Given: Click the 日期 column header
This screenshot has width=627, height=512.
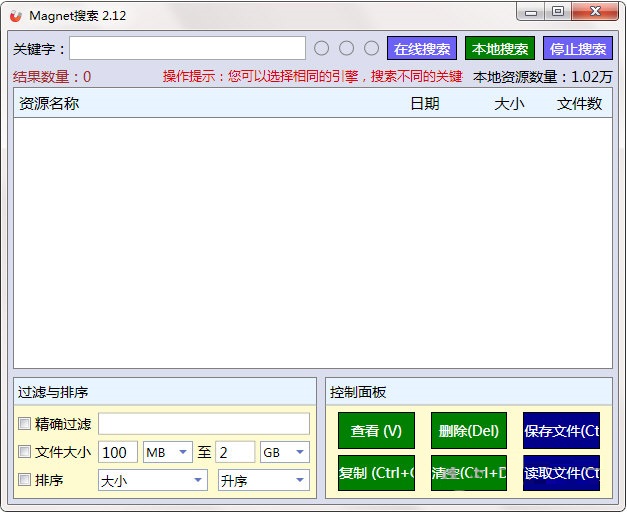Looking at the screenshot, I should point(425,104).
